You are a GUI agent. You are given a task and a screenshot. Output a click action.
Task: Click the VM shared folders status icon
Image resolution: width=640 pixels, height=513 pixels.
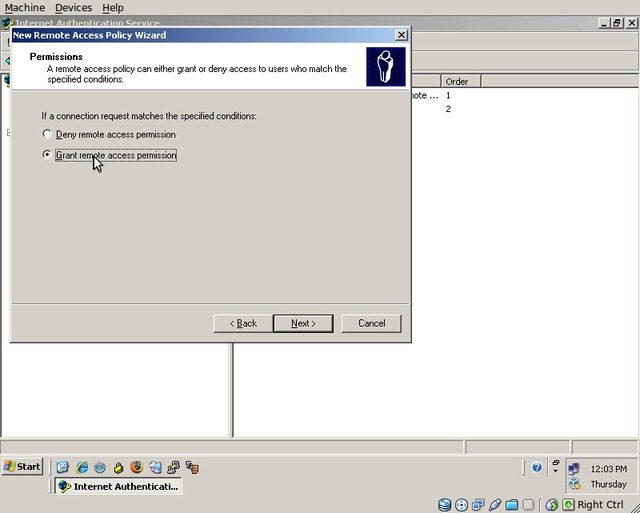pos(512,505)
